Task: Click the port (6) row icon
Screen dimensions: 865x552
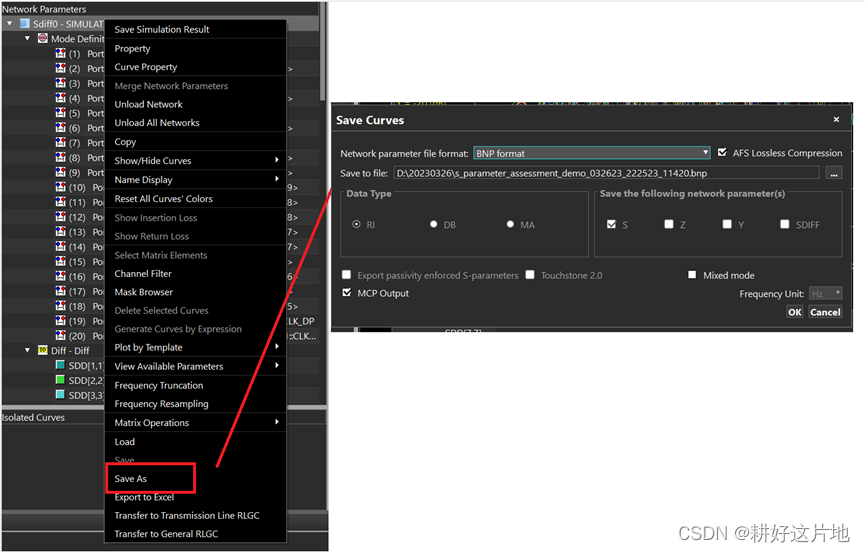Action: [61, 128]
